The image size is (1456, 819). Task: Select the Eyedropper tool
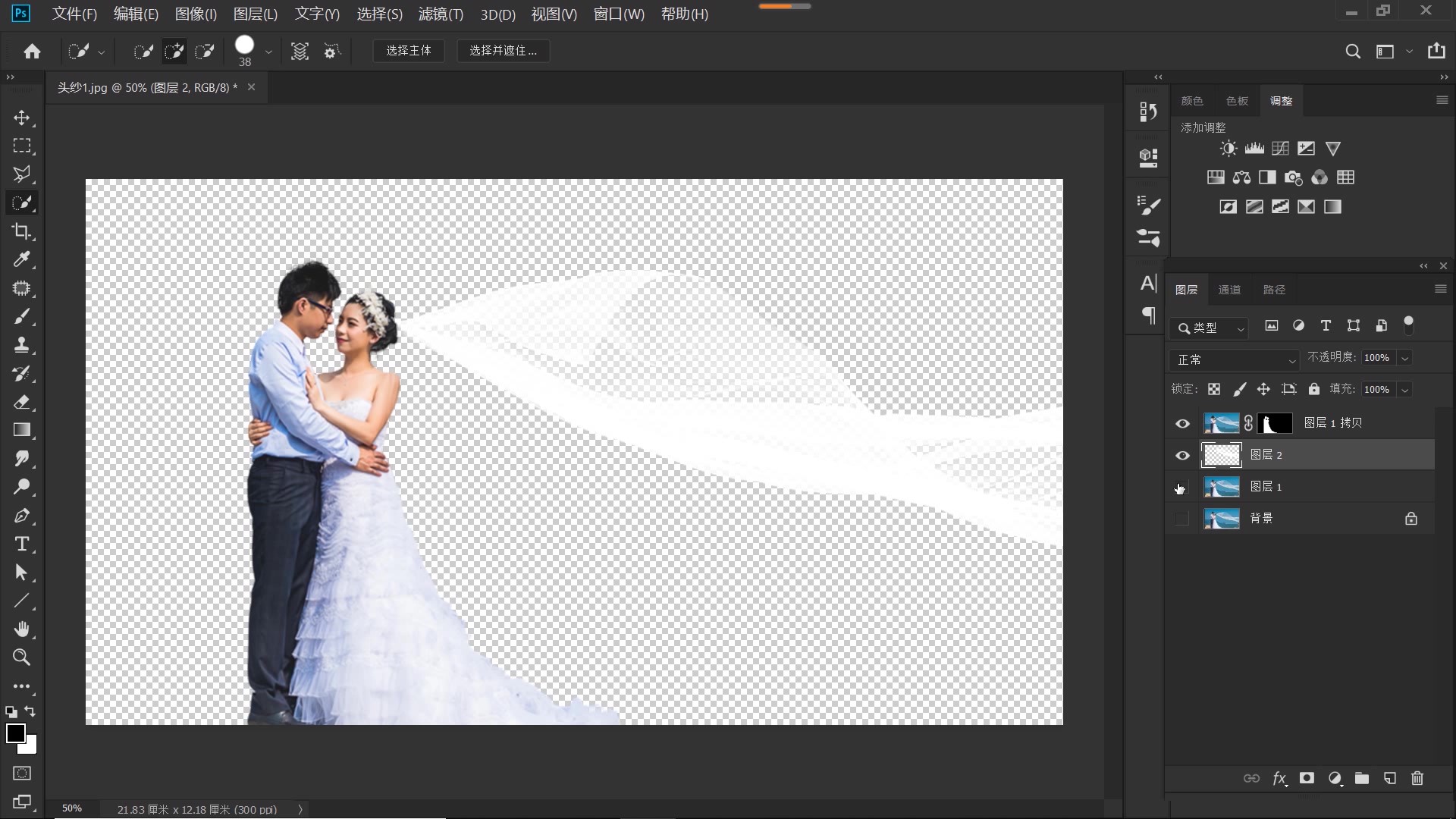click(x=21, y=260)
